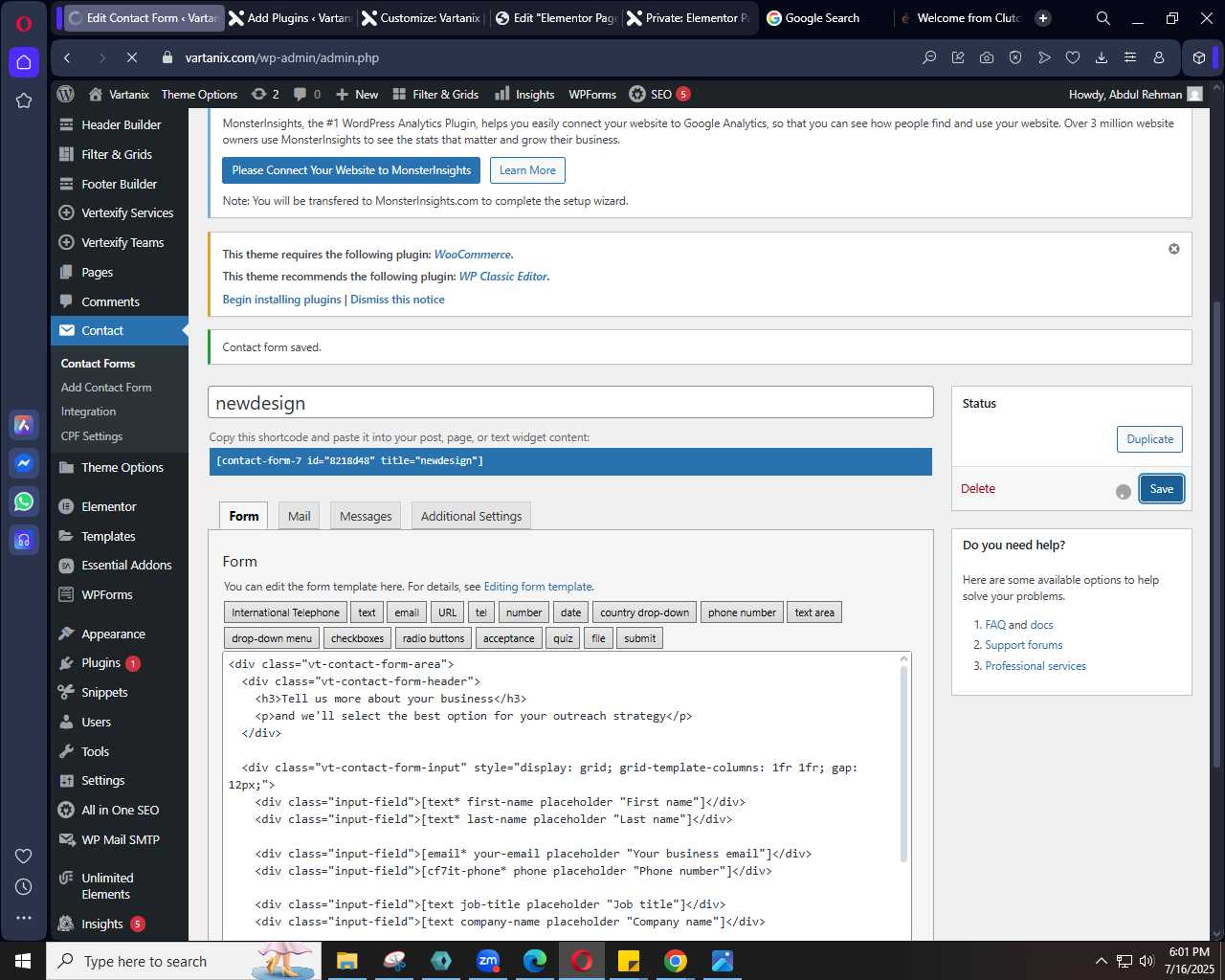Open bookmarks star icon in Opera sidebar
Screen dimensions: 1225x980
coord(24,100)
